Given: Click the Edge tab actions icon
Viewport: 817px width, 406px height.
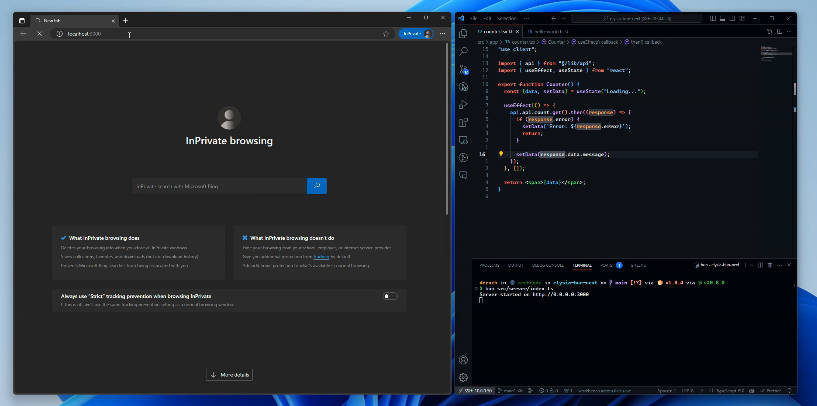Looking at the screenshot, I should click(22, 20).
